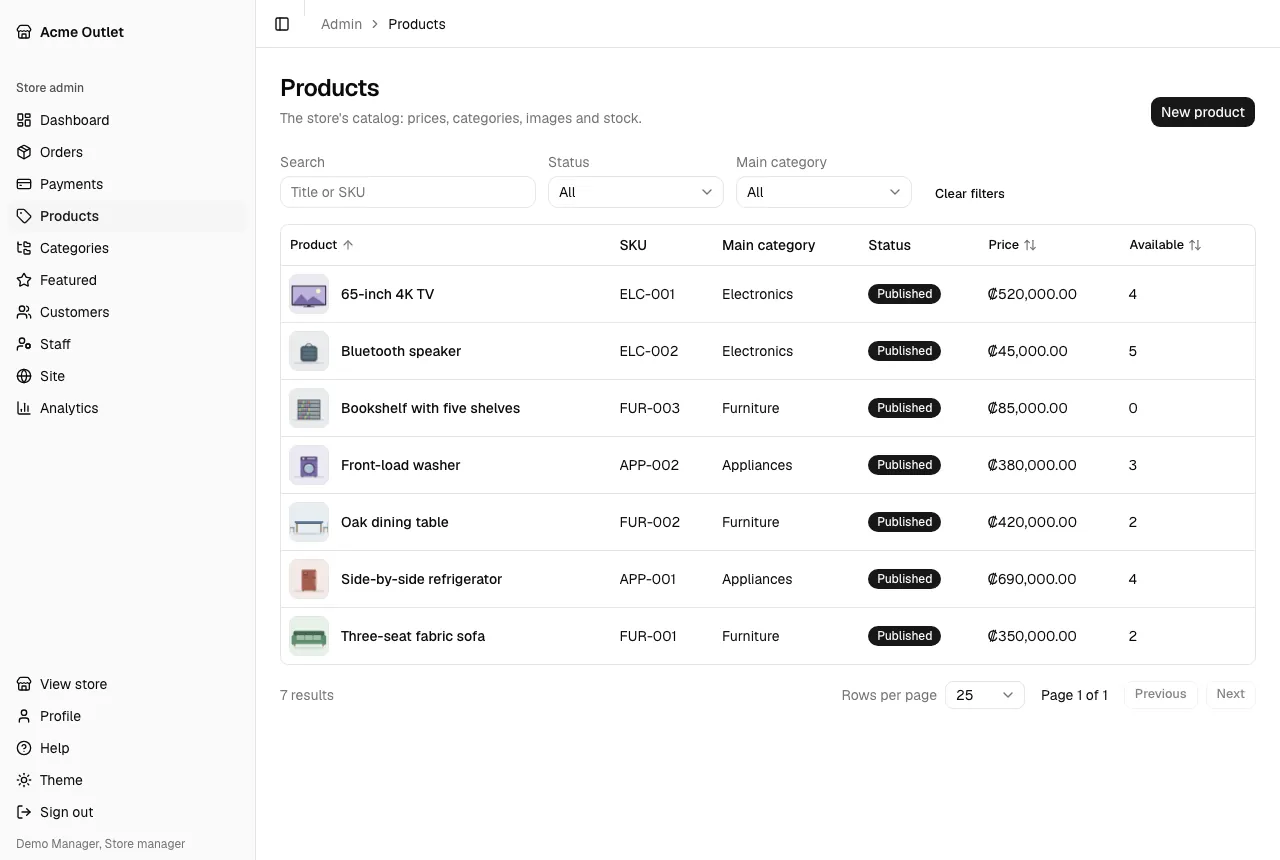Click the Orders box icon
Viewport: 1280px width, 860px height.
[24, 152]
